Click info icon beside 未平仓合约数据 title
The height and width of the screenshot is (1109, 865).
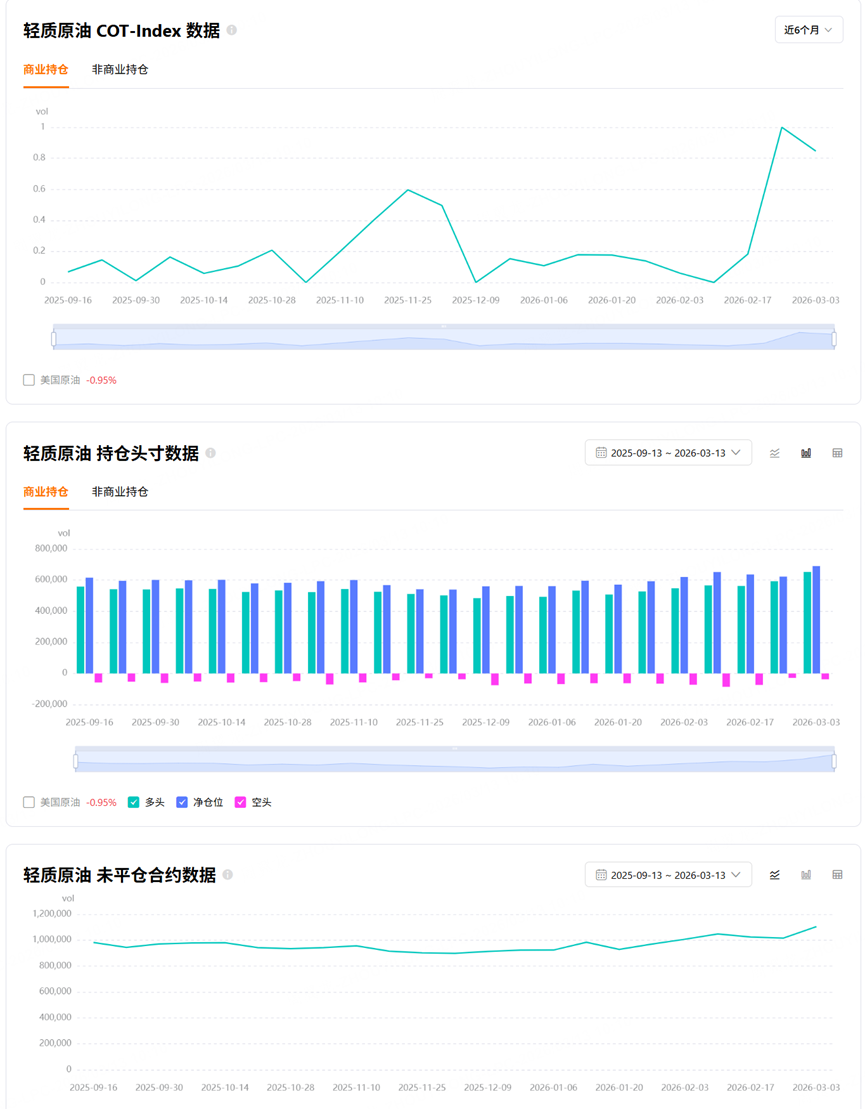point(227,875)
